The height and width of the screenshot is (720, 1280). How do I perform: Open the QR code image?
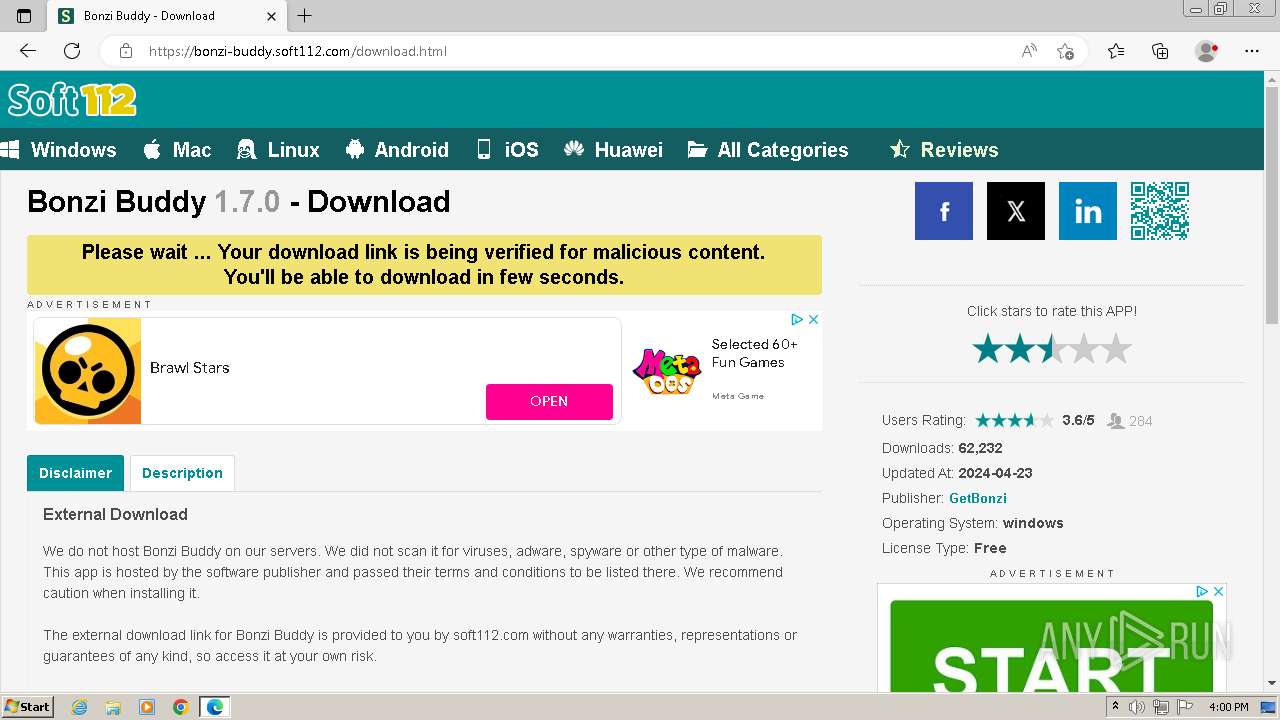coord(1160,211)
